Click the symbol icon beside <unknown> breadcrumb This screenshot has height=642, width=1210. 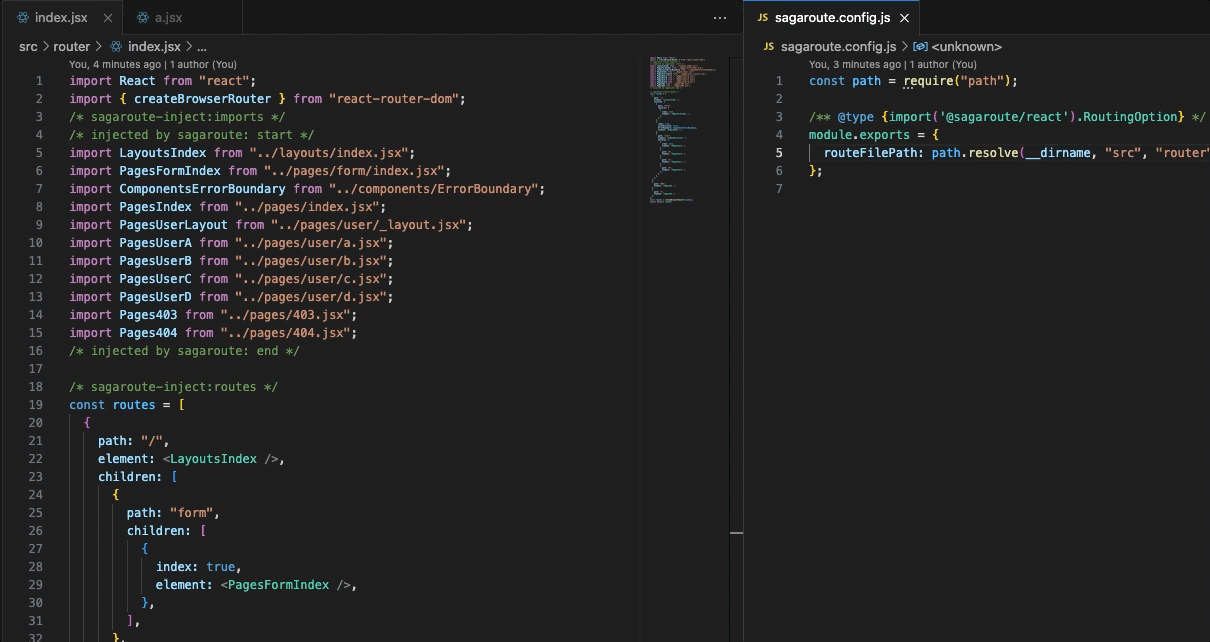pyautogui.click(x=921, y=47)
